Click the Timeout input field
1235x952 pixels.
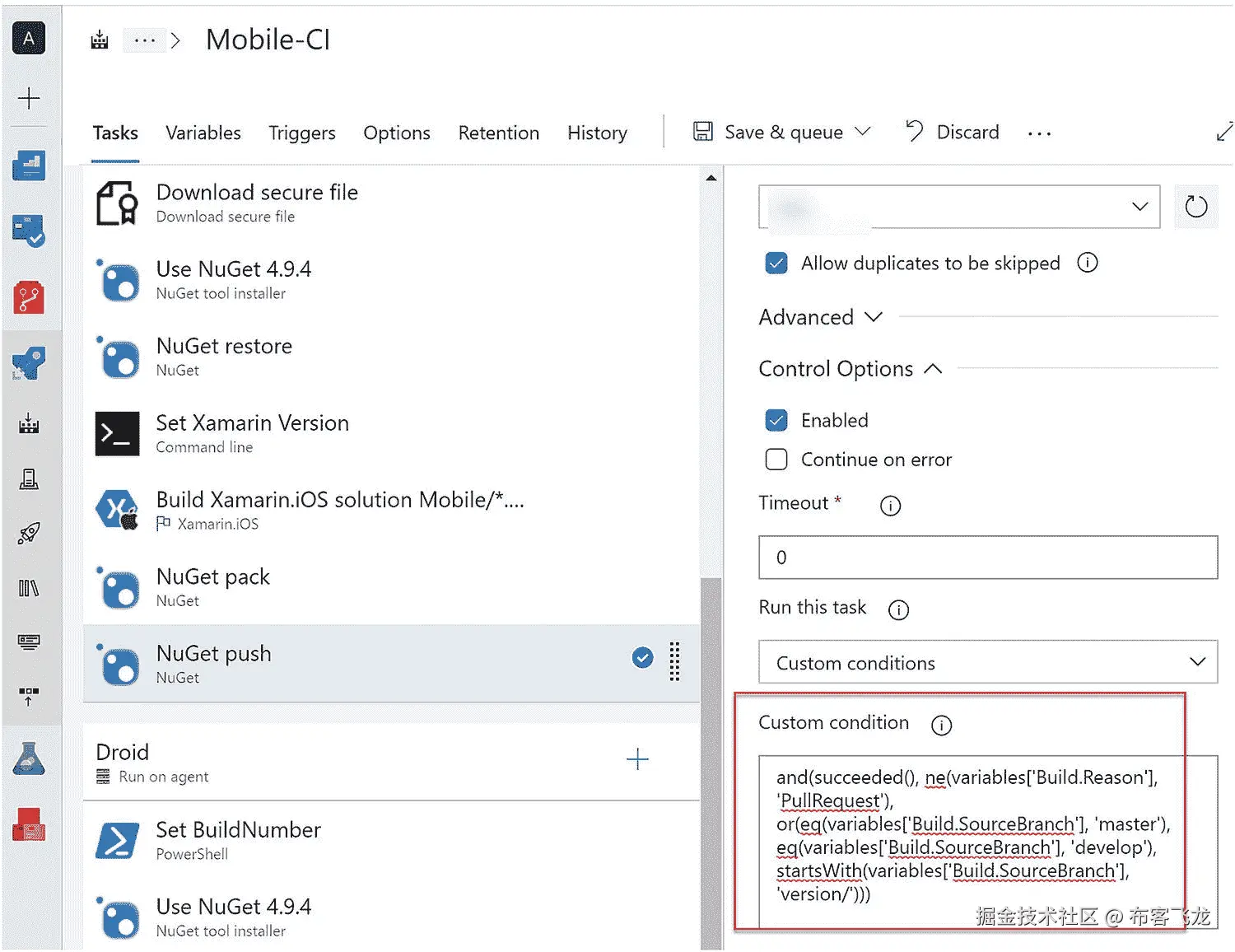987,558
